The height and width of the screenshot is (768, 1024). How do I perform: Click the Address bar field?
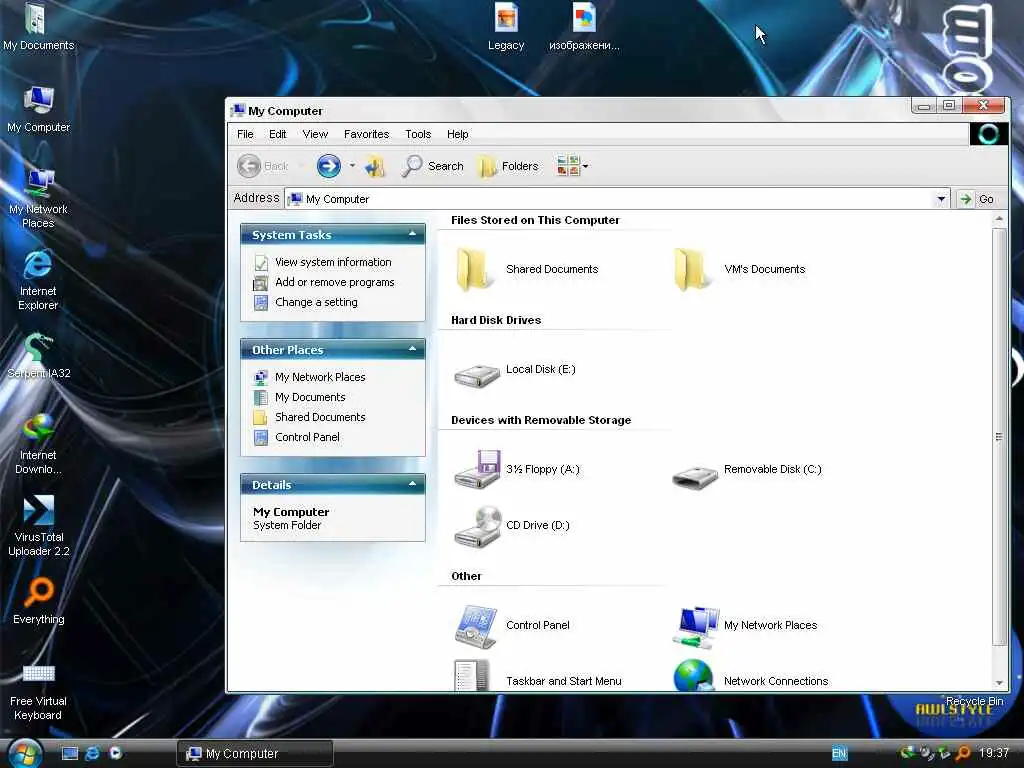(617, 199)
